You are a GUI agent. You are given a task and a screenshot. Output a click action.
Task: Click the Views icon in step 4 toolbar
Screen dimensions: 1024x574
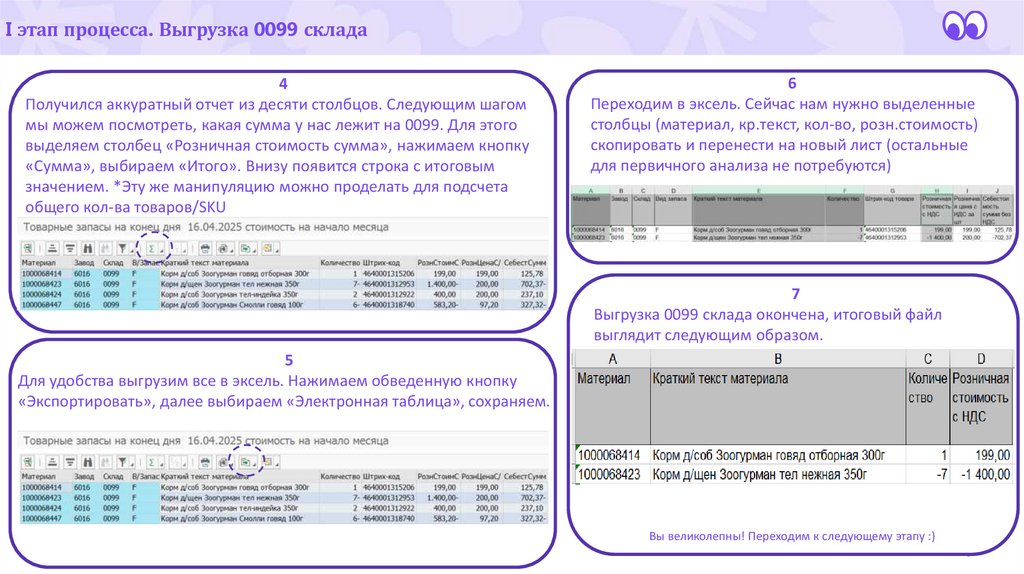pos(223,248)
